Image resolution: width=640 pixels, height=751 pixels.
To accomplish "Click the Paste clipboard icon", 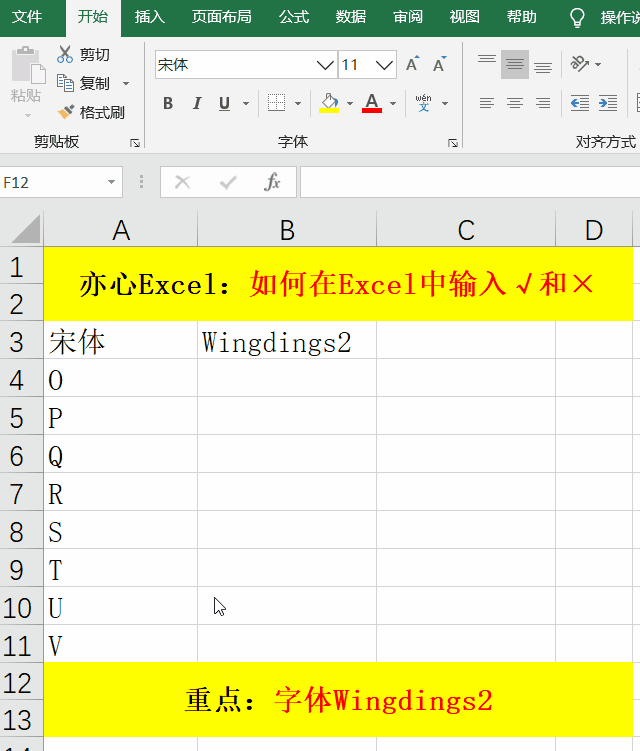I will 28,65.
